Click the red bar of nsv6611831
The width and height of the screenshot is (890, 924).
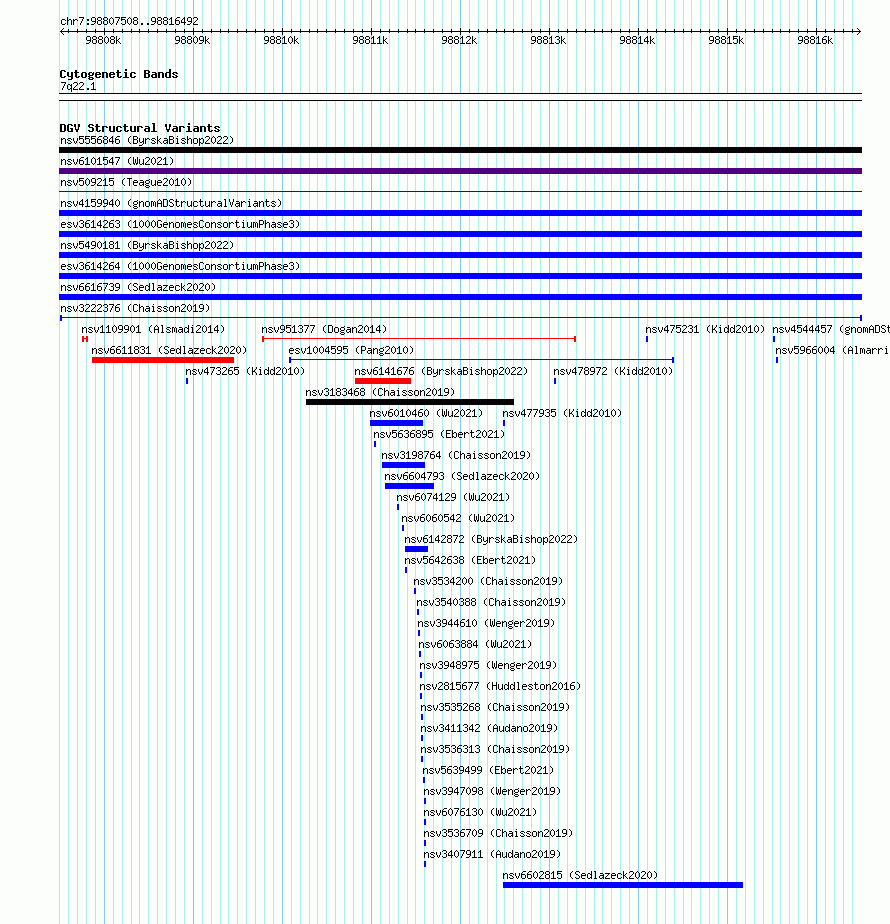tap(163, 360)
